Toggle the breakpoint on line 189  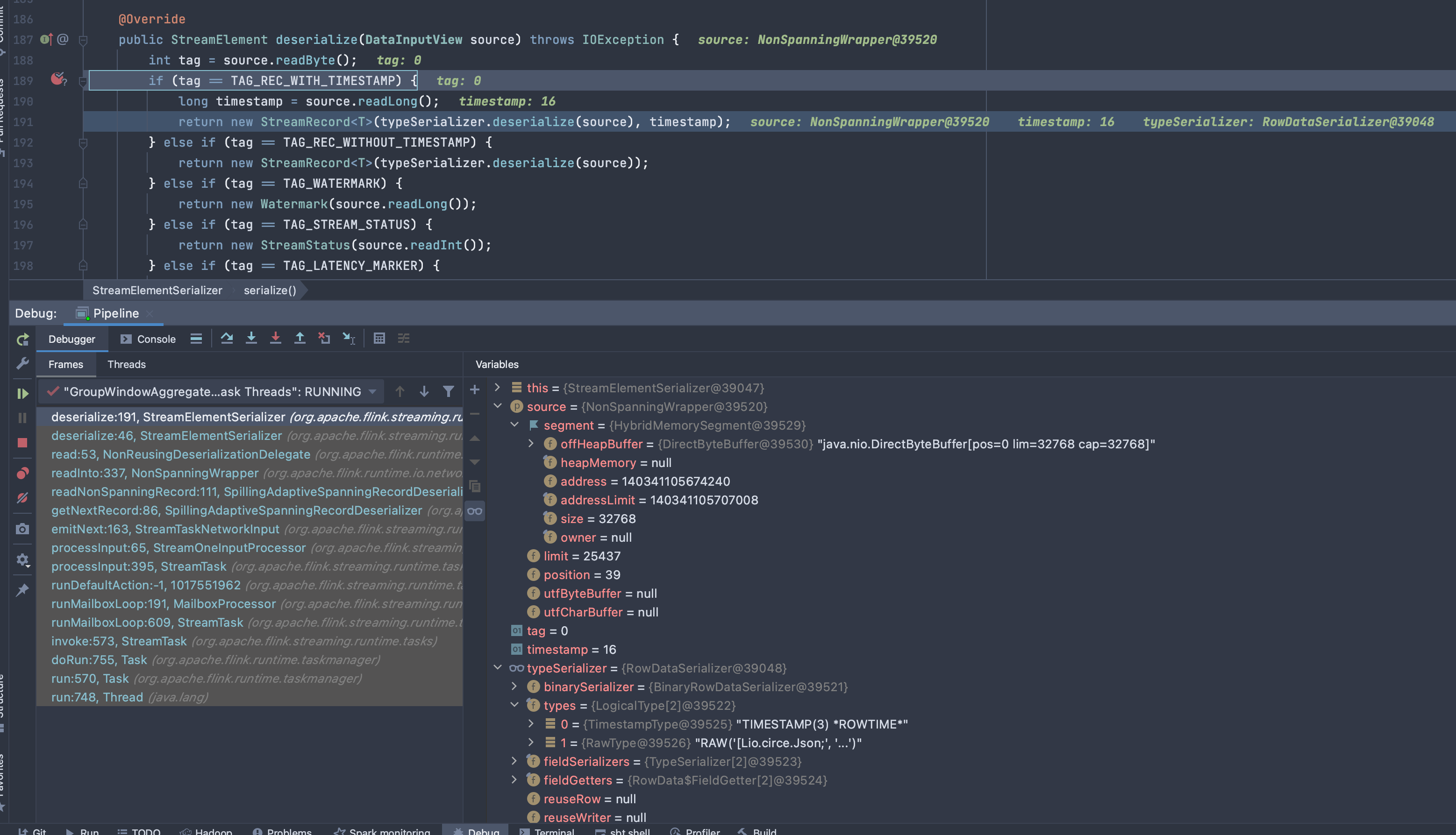[x=57, y=80]
